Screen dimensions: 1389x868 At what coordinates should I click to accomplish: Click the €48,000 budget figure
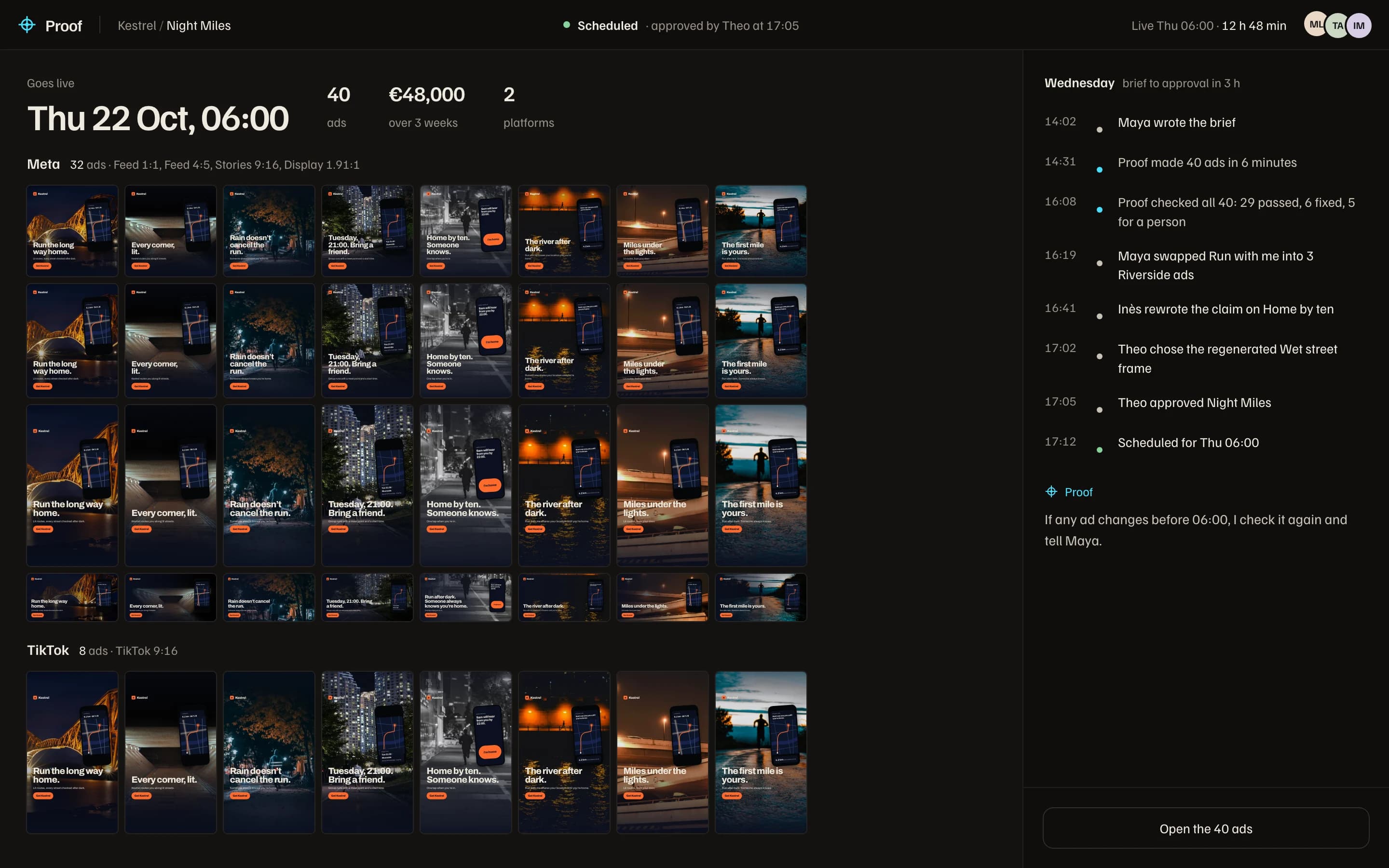[426, 95]
